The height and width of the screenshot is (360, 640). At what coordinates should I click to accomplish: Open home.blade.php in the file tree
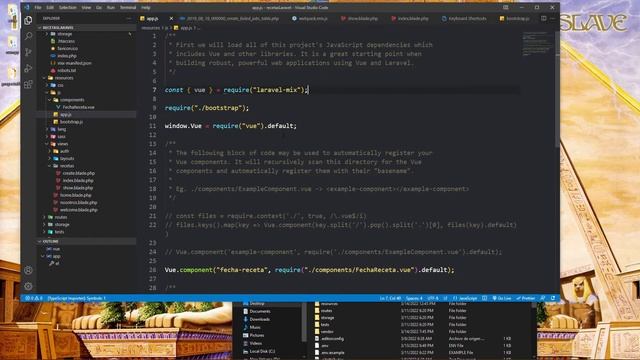76,195
